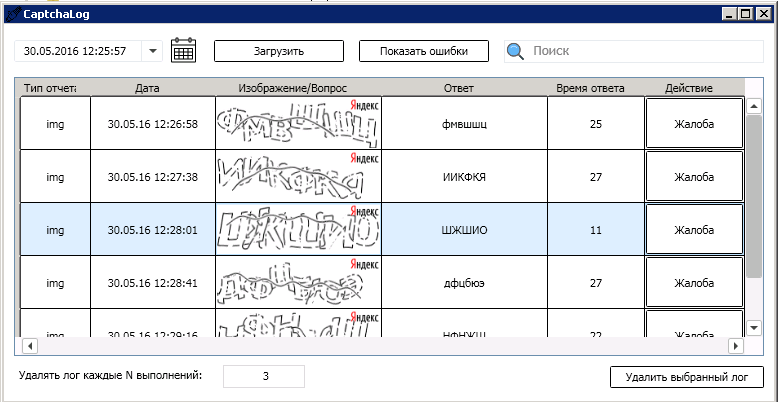Click Жалоба button for дфцбюэ row

tap(694, 283)
